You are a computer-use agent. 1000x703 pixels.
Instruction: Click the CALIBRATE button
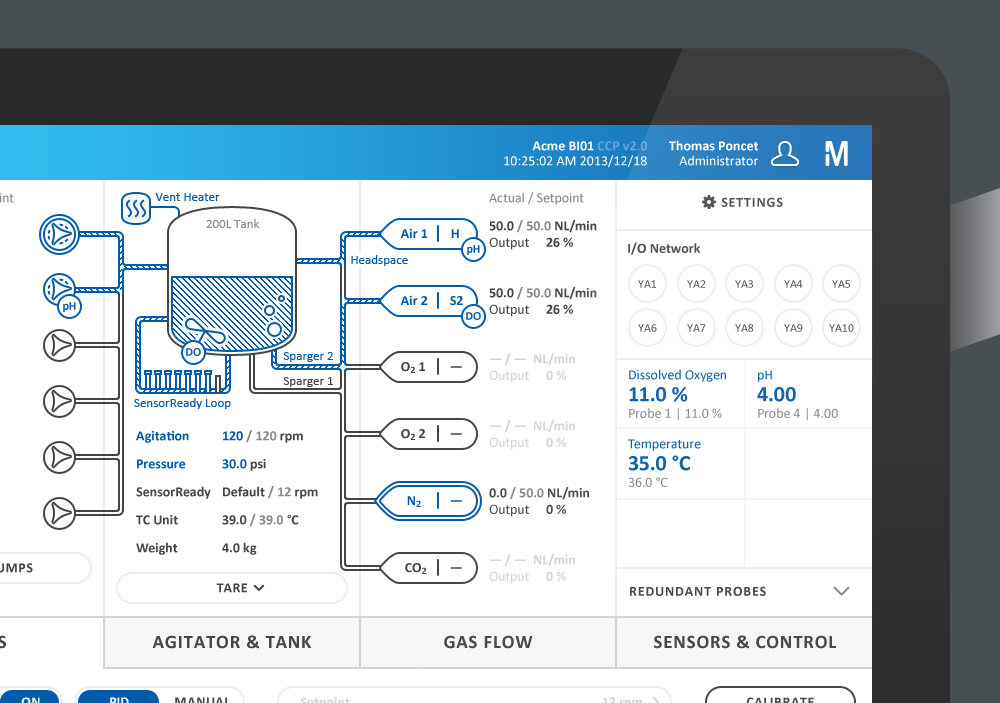tap(780, 698)
